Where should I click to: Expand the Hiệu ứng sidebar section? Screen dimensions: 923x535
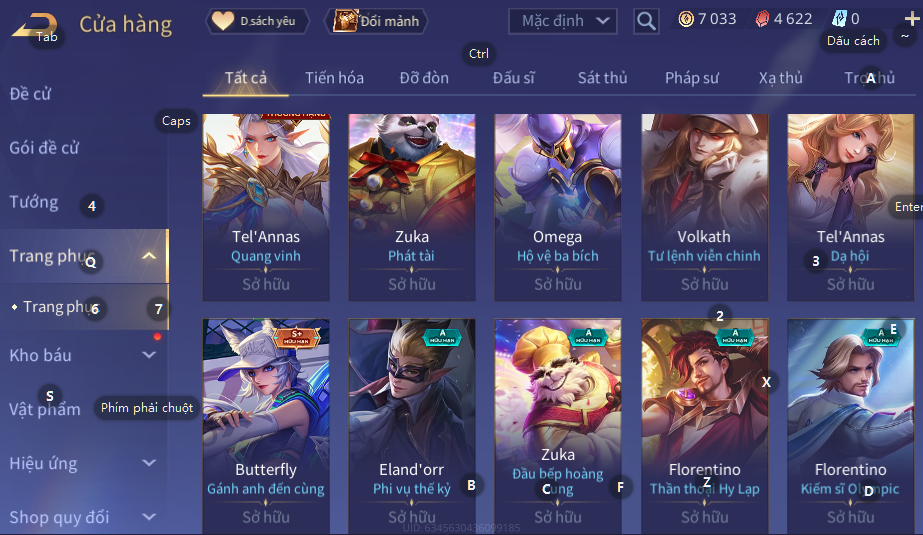click(150, 463)
